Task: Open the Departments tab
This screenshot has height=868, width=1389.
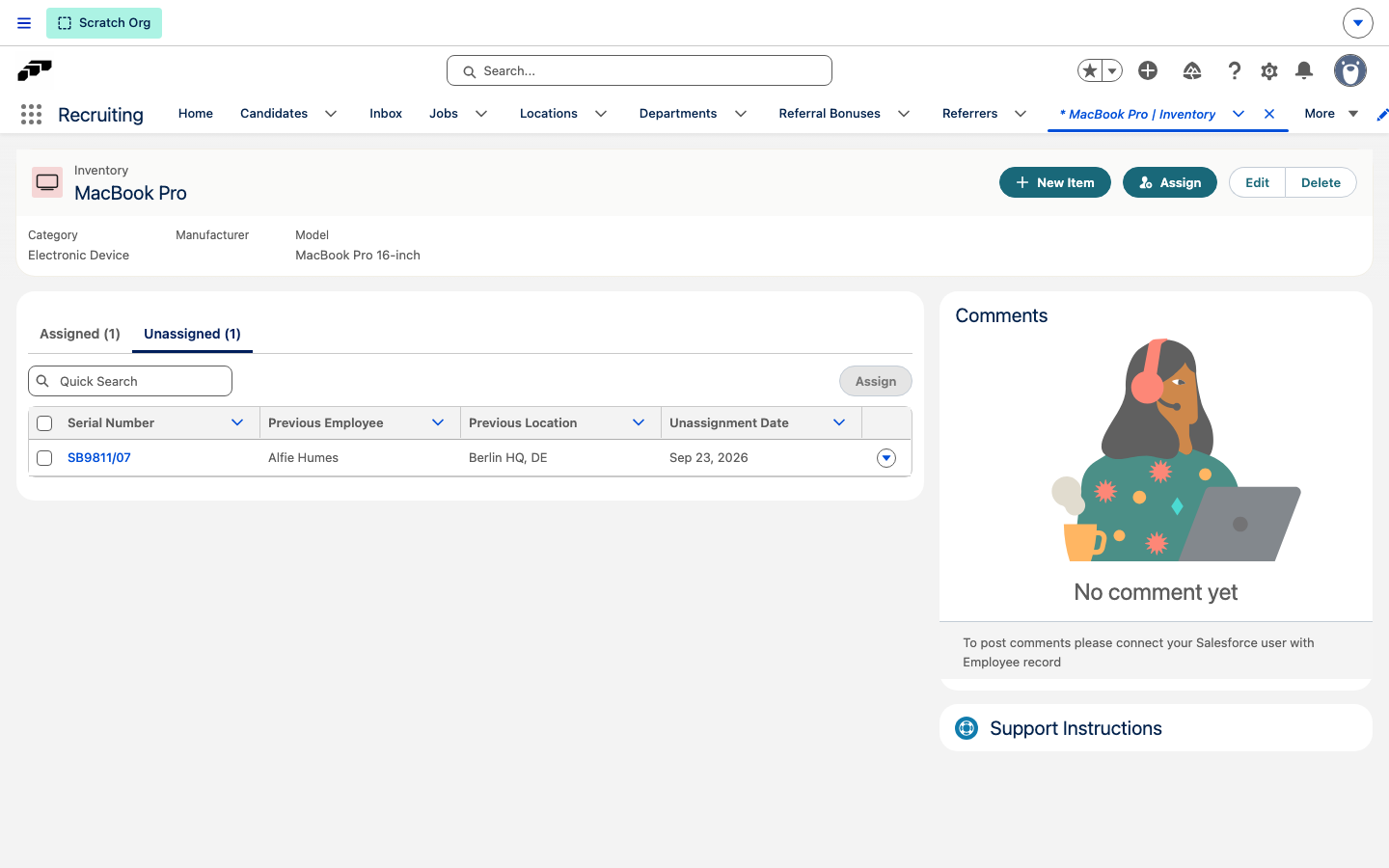Action: click(x=678, y=114)
